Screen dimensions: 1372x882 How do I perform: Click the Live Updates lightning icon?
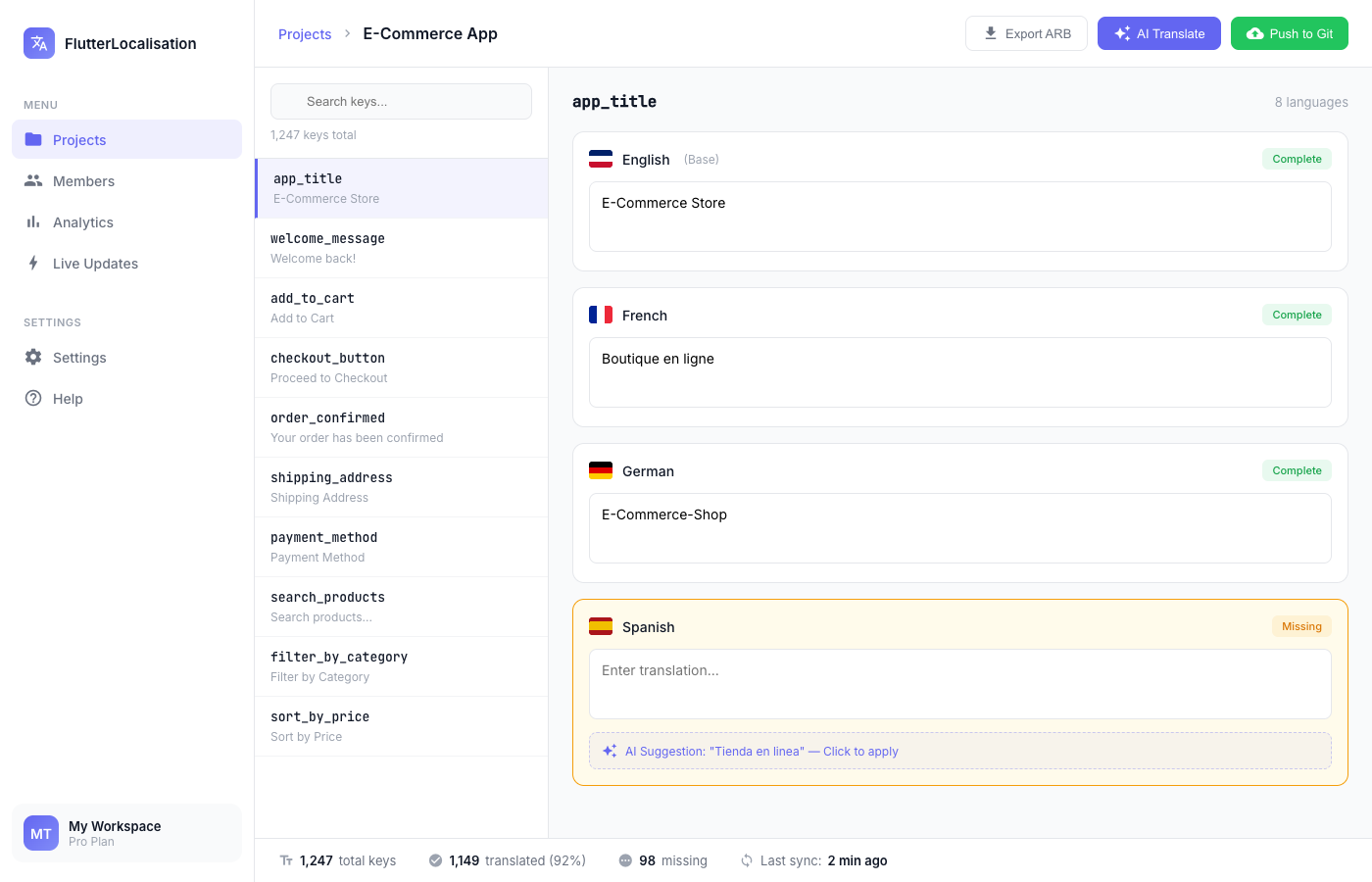point(34,263)
